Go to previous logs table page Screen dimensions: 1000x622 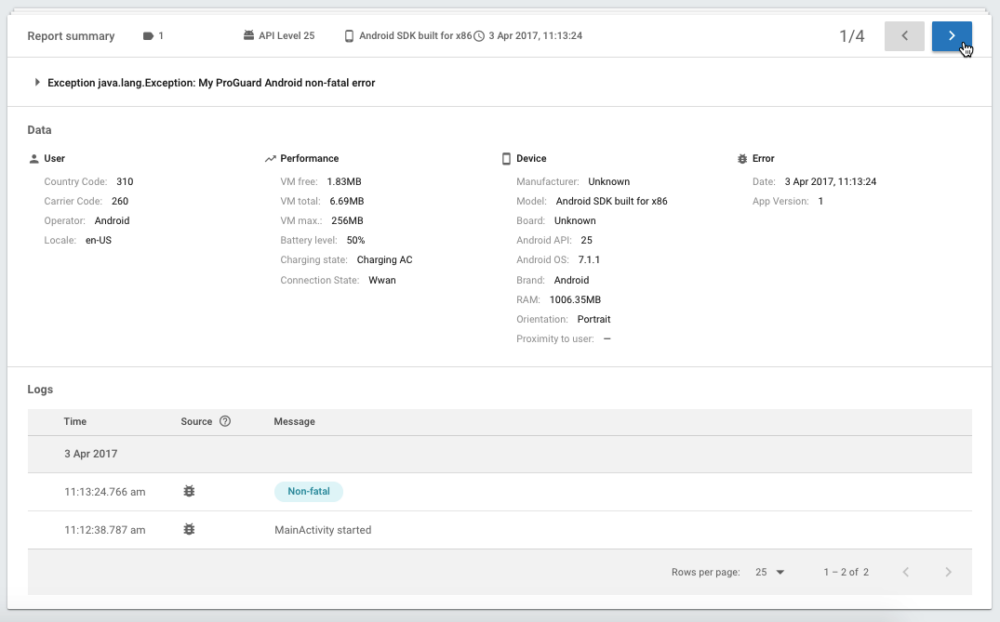[905, 572]
